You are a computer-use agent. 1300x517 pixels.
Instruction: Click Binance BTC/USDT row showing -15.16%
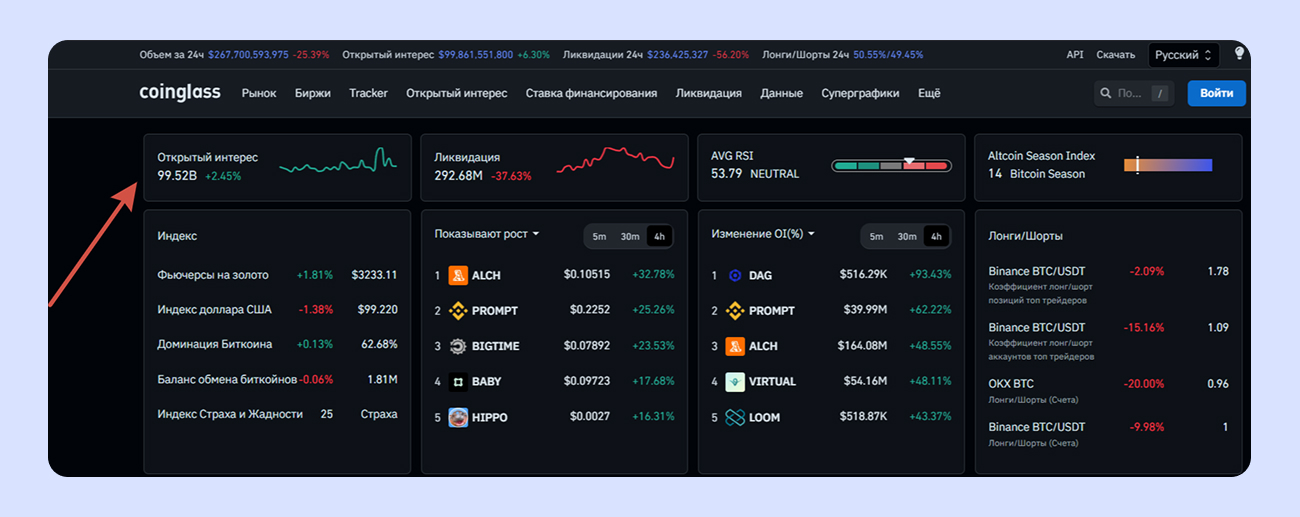tap(1108, 340)
